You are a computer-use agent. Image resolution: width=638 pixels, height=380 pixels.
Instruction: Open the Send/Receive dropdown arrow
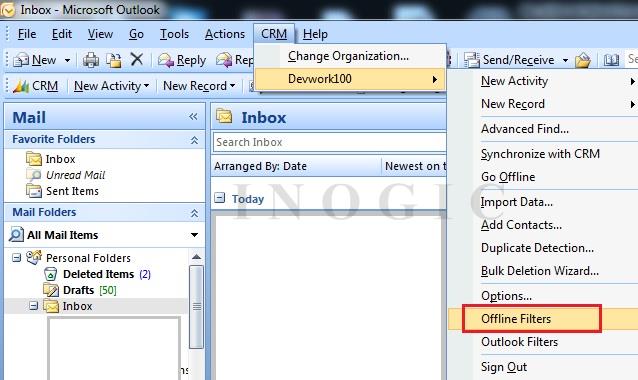[565, 61]
